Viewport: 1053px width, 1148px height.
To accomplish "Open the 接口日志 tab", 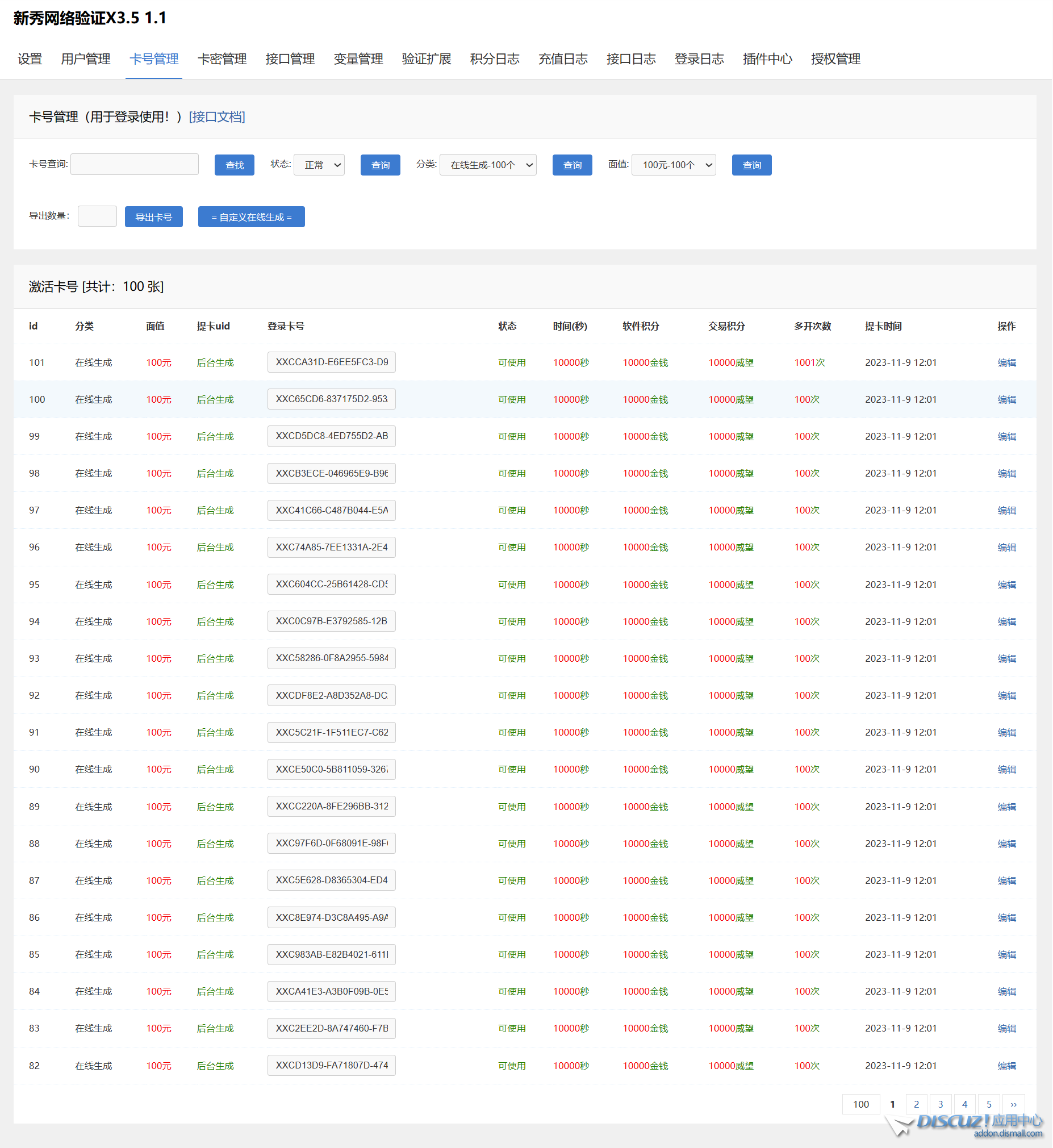I will tap(632, 59).
